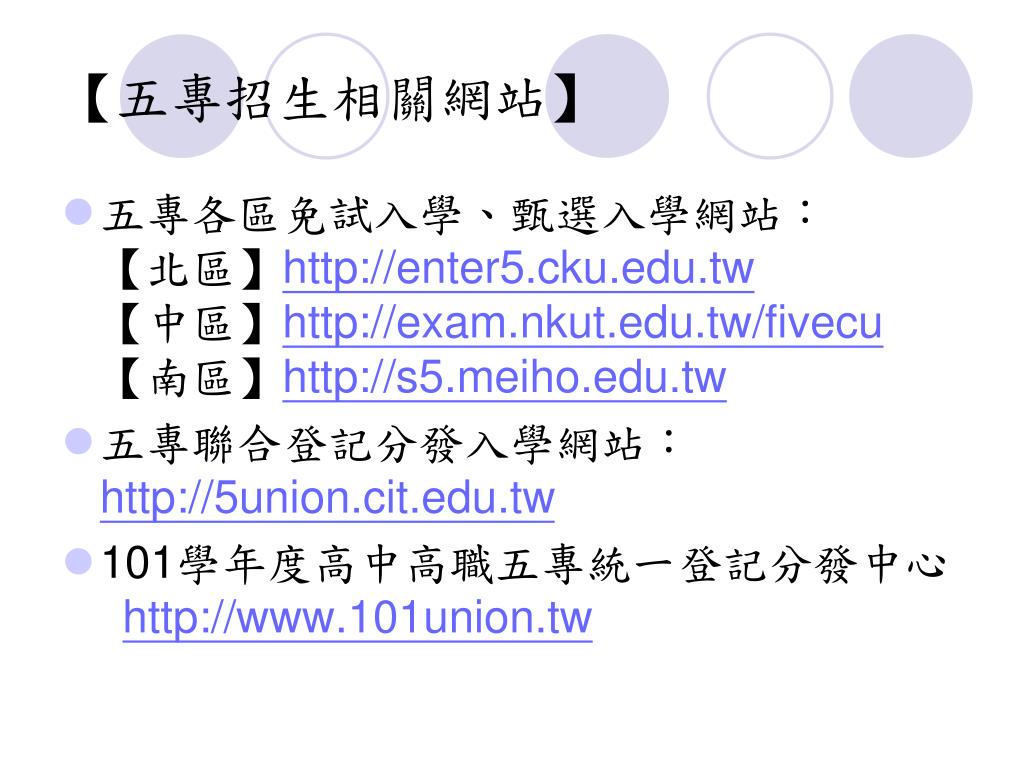
Task: Click the outlined empty circle near top right
Action: coord(770,96)
